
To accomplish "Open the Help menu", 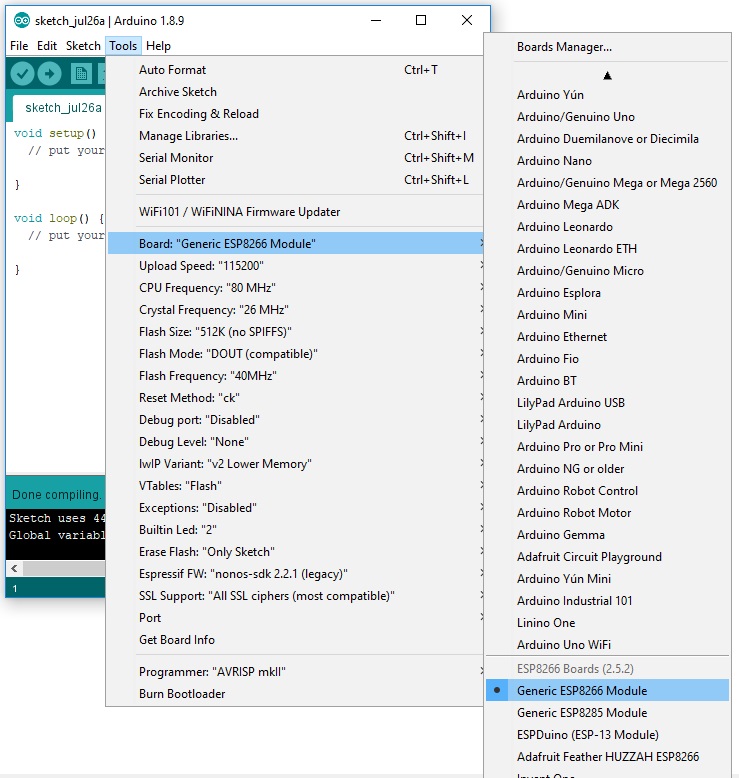I will 158,46.
